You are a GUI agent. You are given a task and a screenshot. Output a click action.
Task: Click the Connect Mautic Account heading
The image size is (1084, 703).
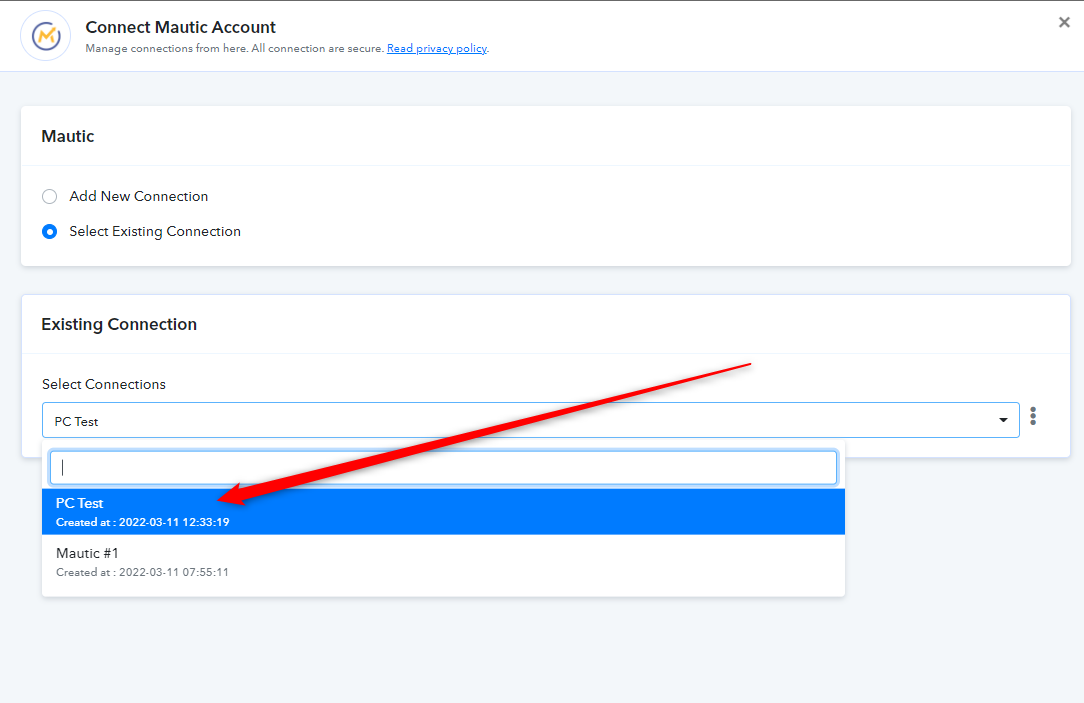180,27
